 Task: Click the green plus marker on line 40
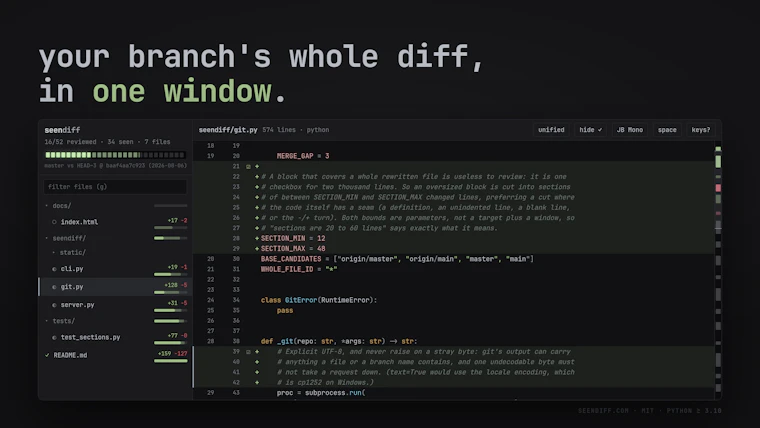tap(257, 362)
